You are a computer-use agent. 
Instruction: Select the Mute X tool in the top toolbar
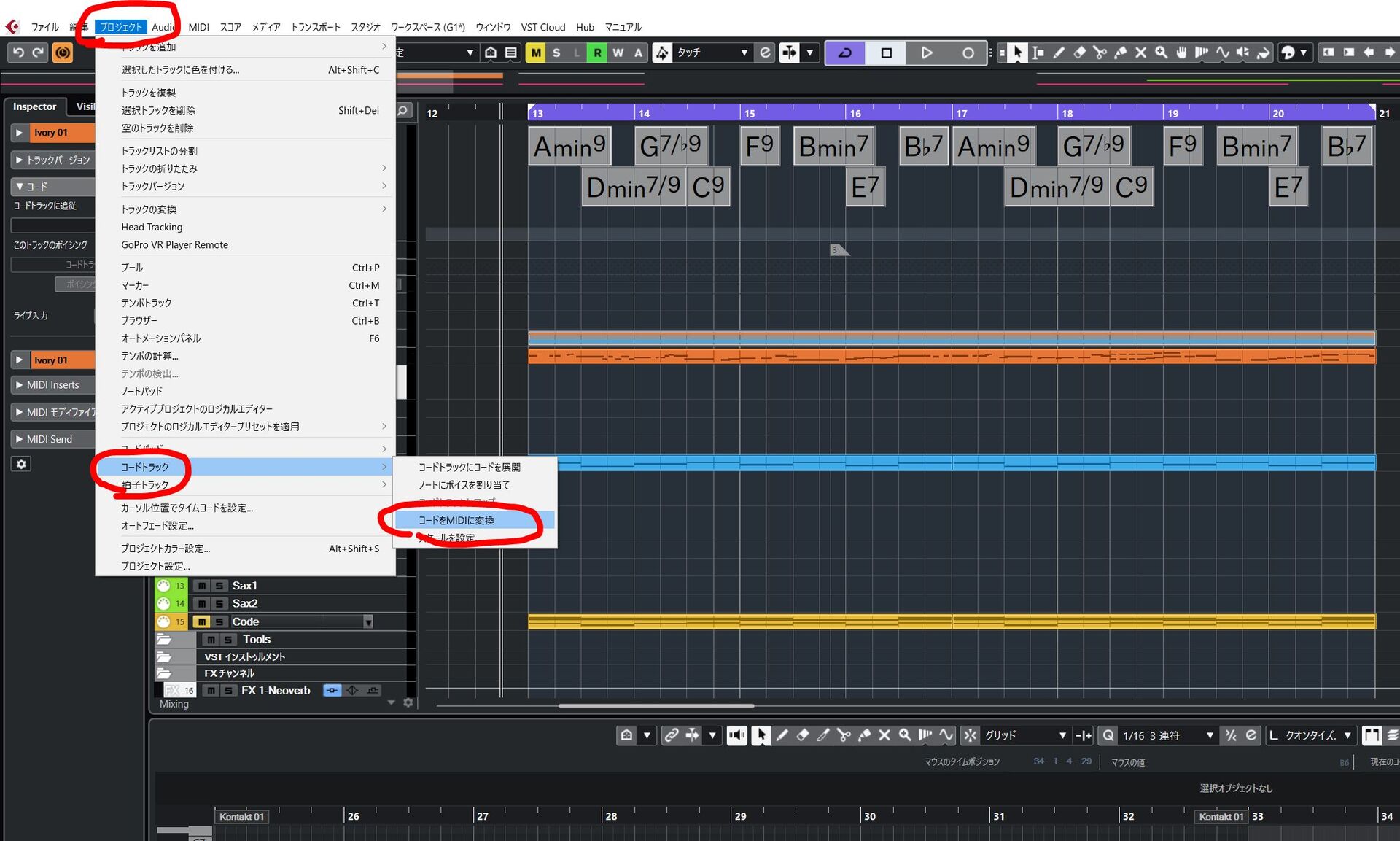click(1140, 53)
